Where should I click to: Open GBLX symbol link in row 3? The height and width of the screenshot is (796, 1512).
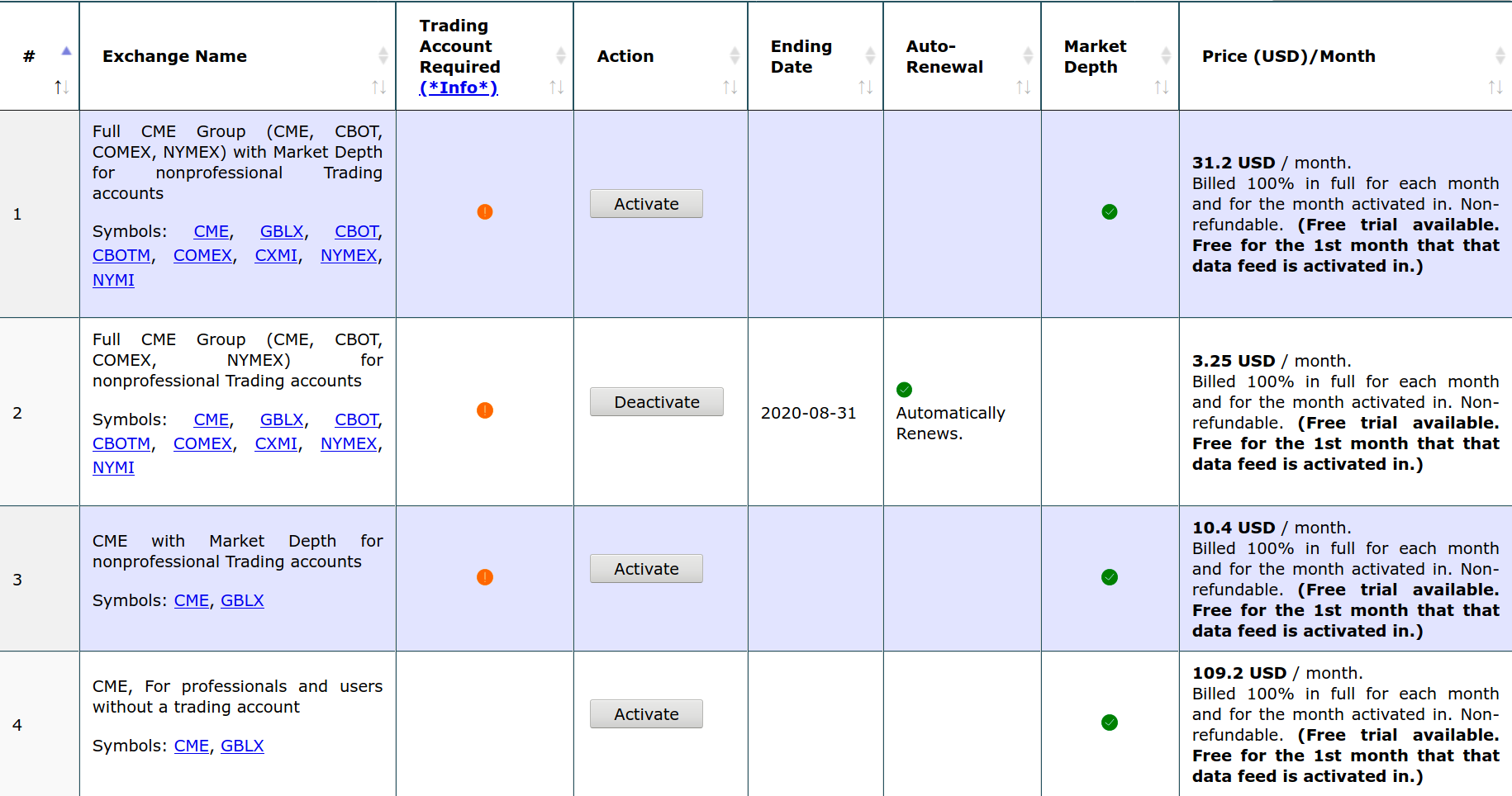point(242,601)
